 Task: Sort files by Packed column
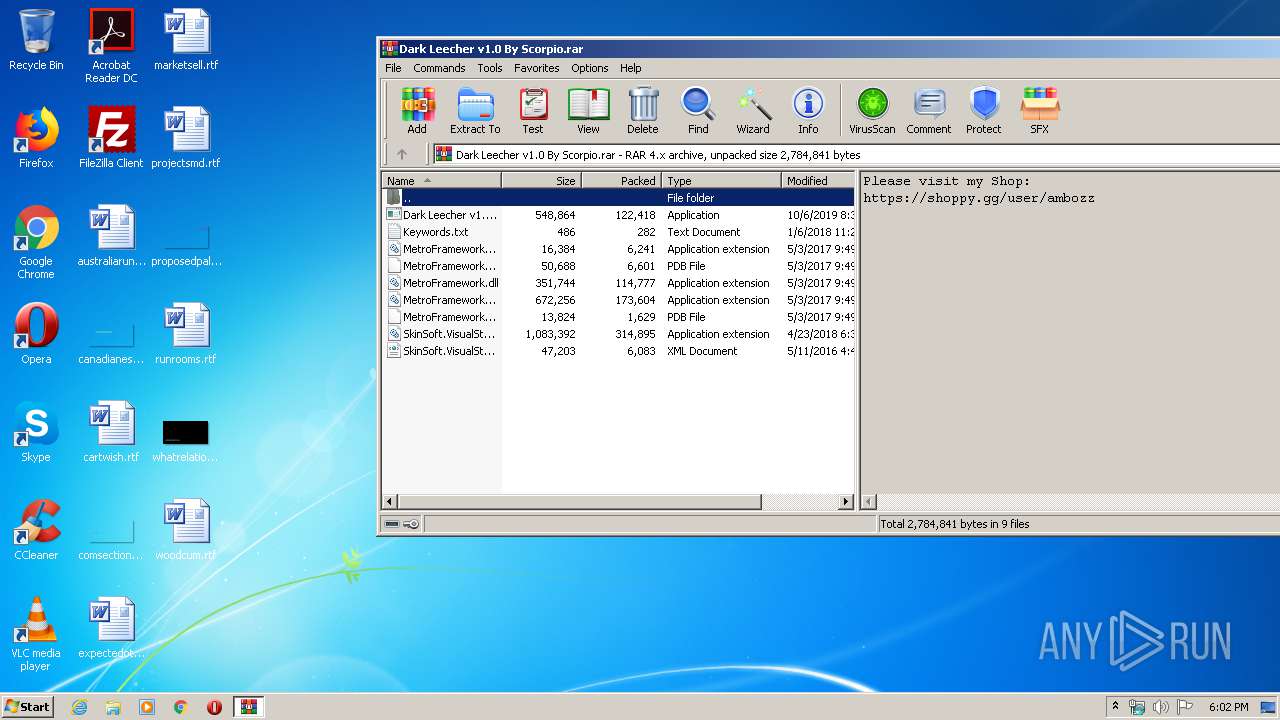622,181
